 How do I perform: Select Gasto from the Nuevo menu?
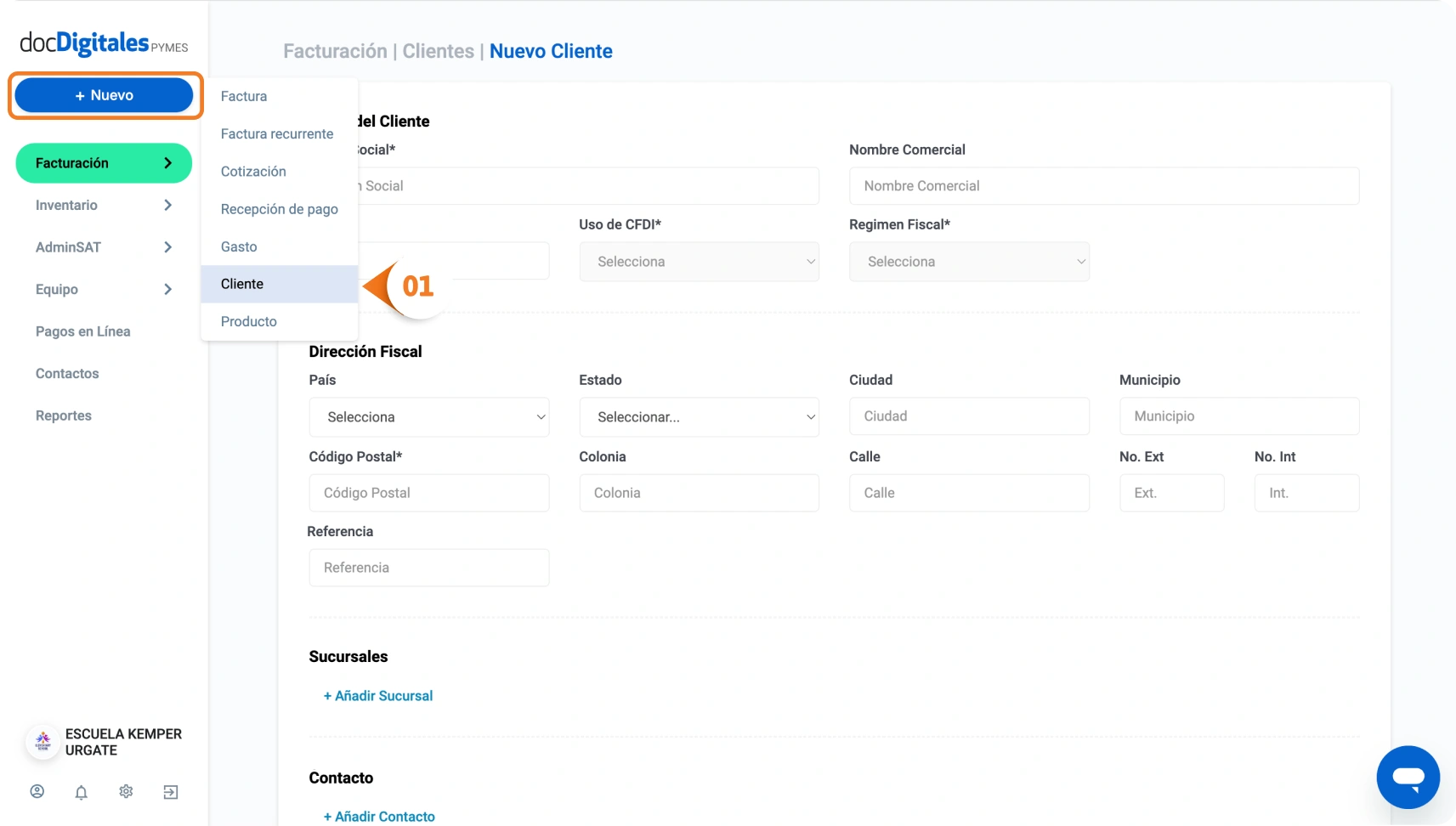click(280, 246)
